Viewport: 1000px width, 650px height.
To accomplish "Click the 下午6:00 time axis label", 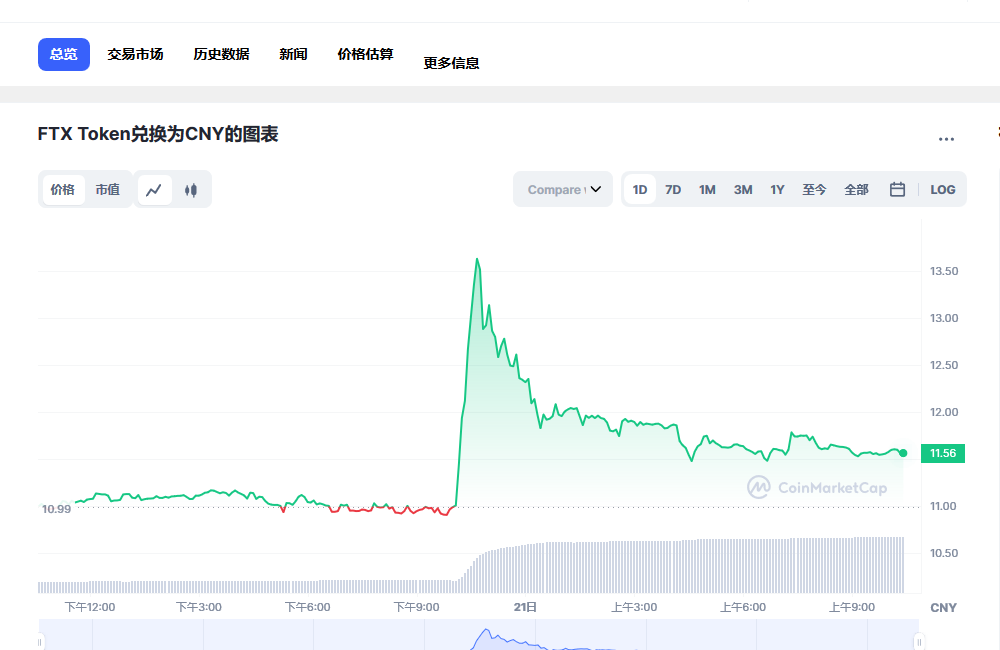I will 307,607.
